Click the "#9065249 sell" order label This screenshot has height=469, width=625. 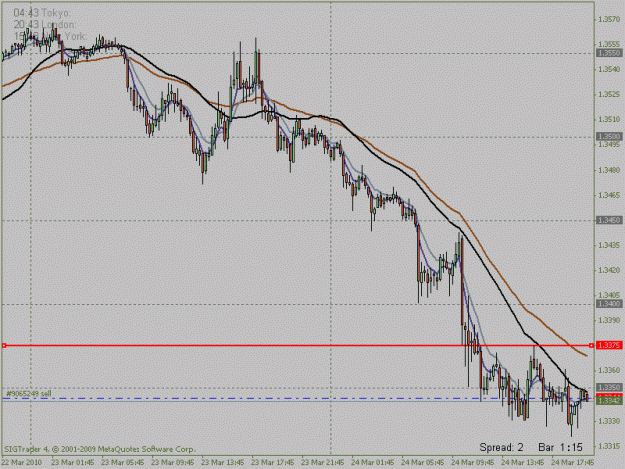(29, 394)
